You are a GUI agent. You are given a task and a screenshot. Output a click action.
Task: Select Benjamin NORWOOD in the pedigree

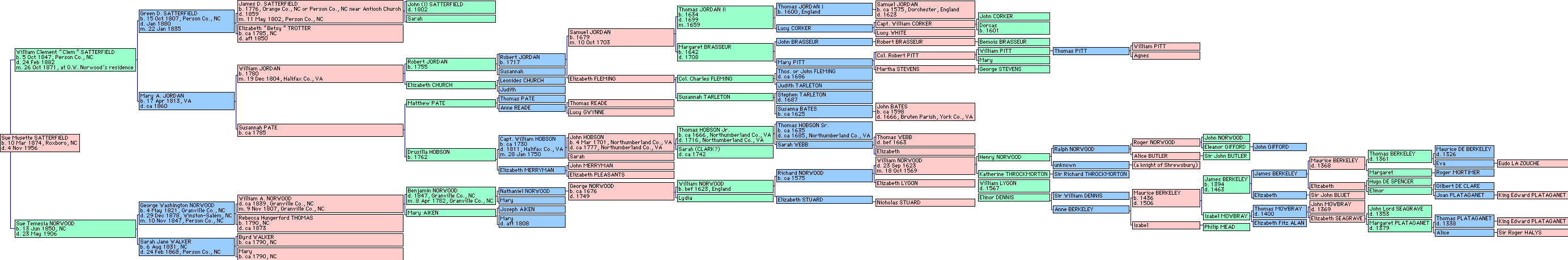pos(451,195)
